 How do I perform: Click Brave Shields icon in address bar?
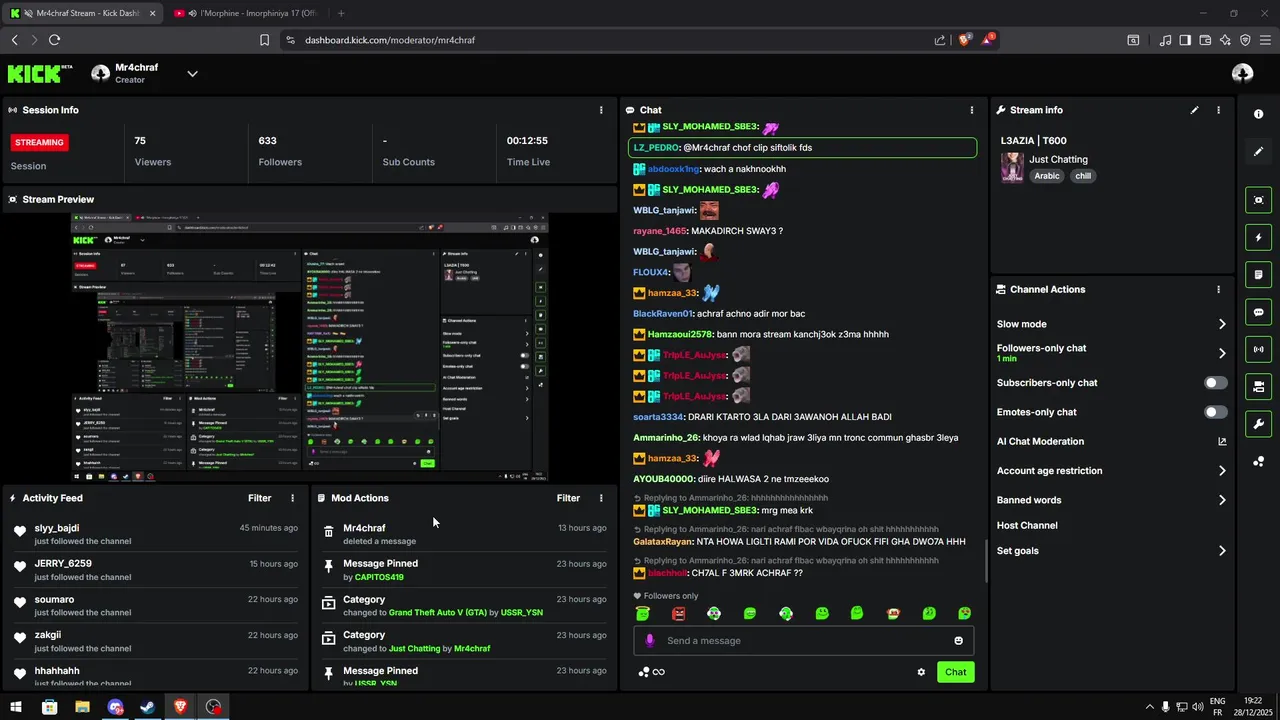tap(964, 40)
